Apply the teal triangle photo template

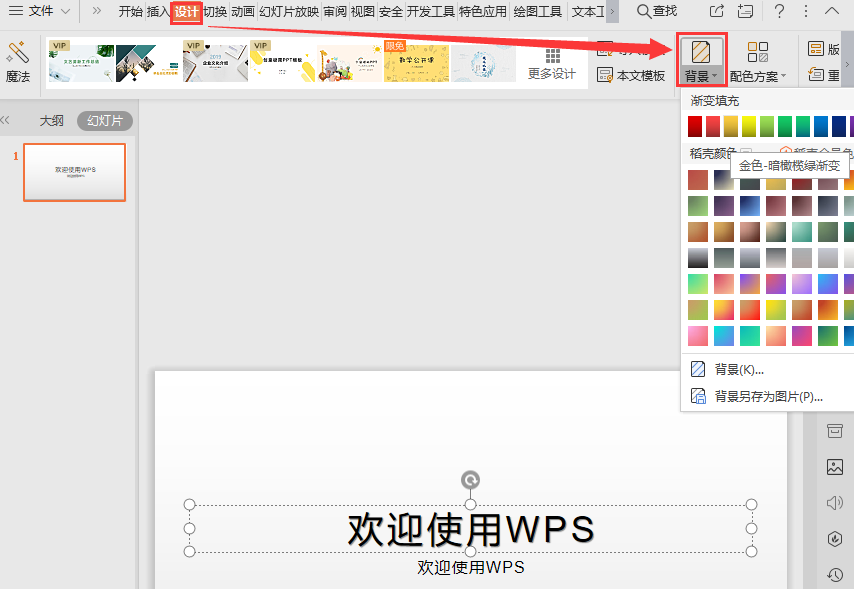[148, 63]
